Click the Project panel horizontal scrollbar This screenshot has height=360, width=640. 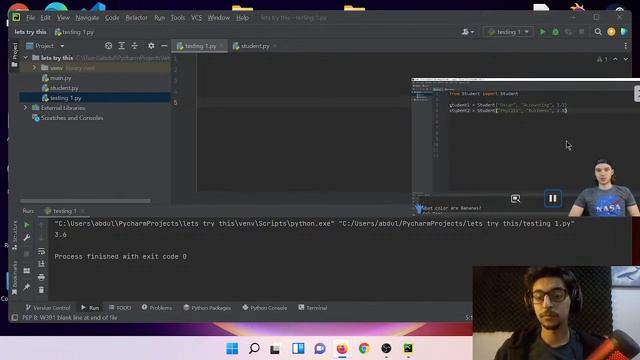85,201
